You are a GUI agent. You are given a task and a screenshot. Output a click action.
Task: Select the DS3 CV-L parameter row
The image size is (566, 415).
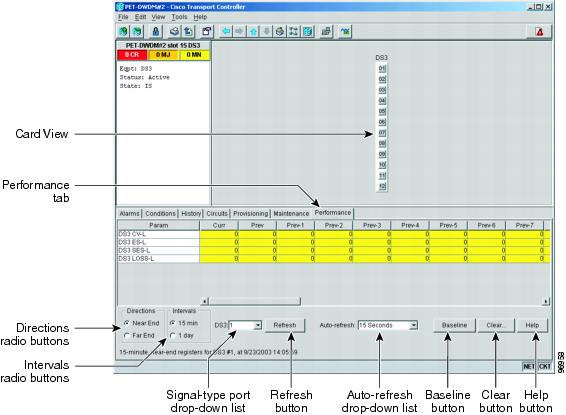(x=334, y=234)
